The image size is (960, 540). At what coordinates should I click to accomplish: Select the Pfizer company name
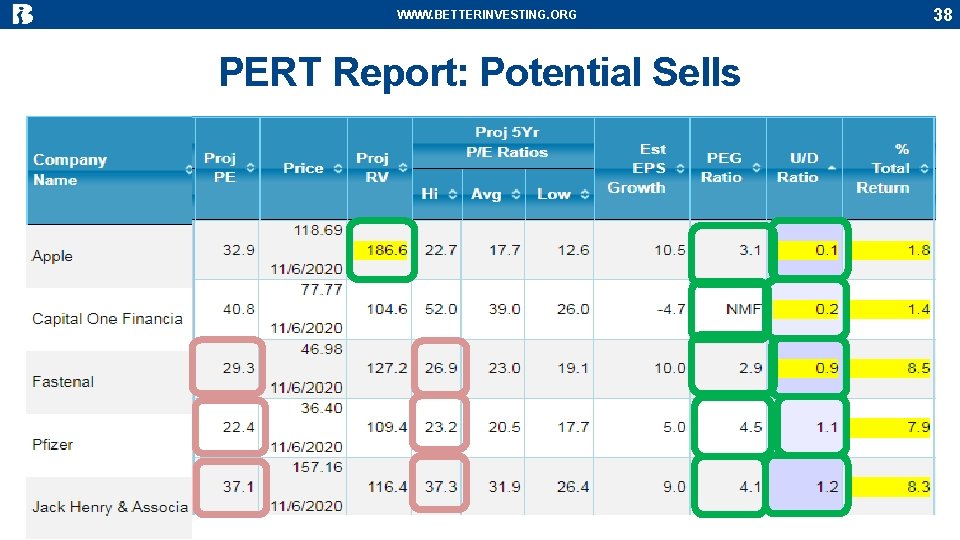click(x=53, y=444)
